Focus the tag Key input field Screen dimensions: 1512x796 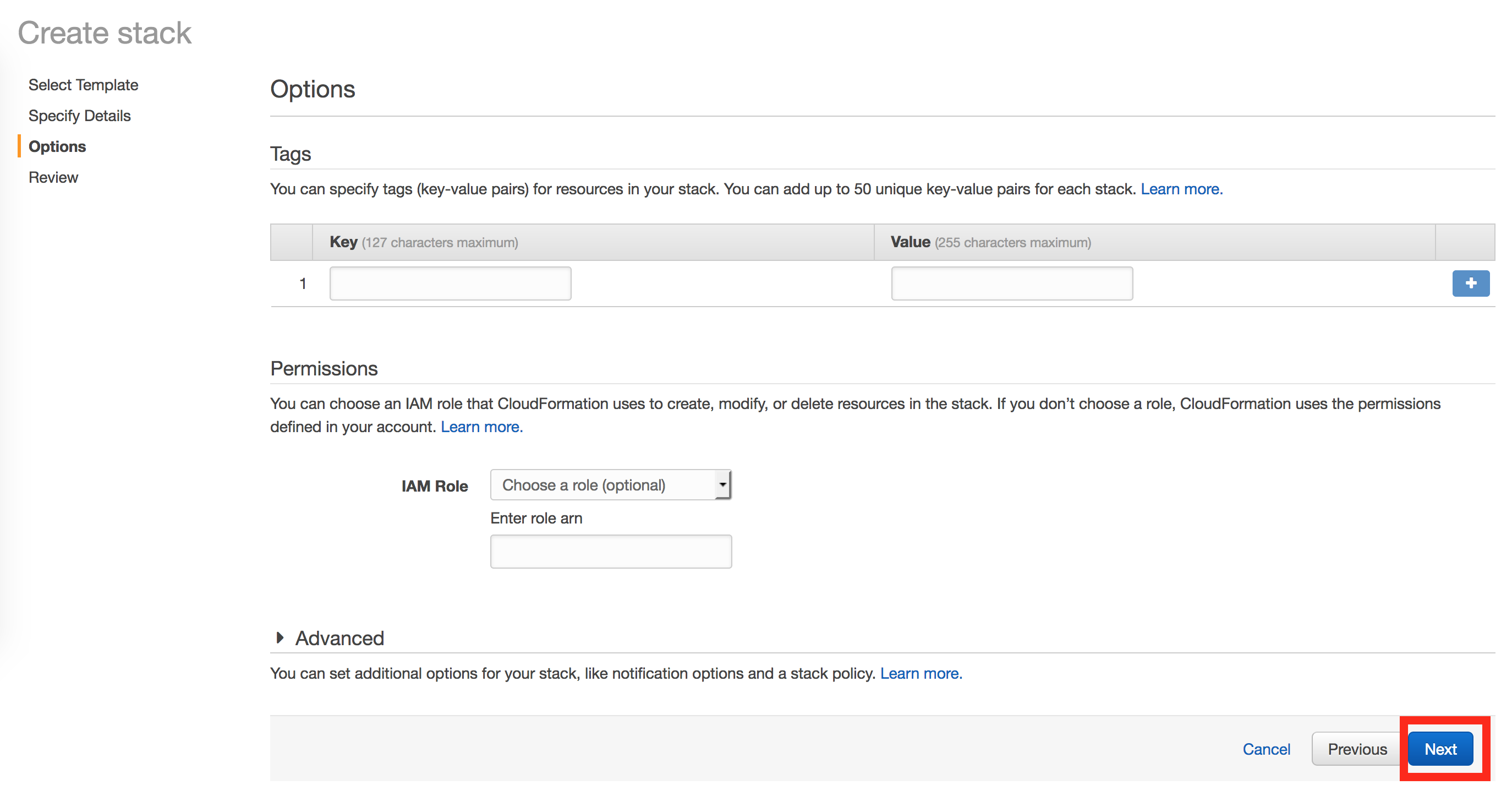(x=450, y=283)
